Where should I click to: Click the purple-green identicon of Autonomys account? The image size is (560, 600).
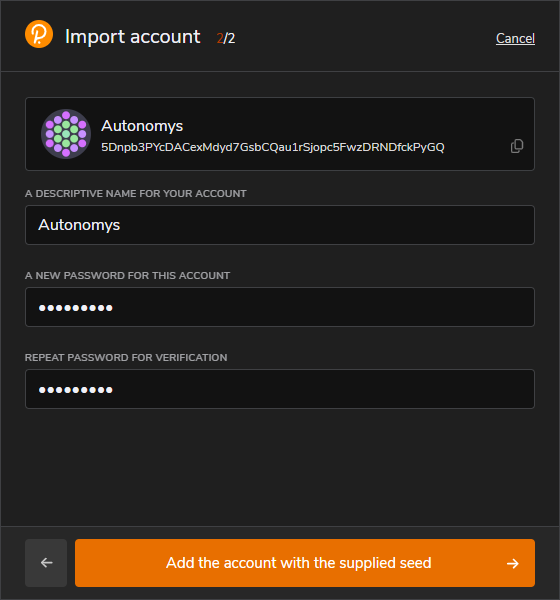coord(66,134)
